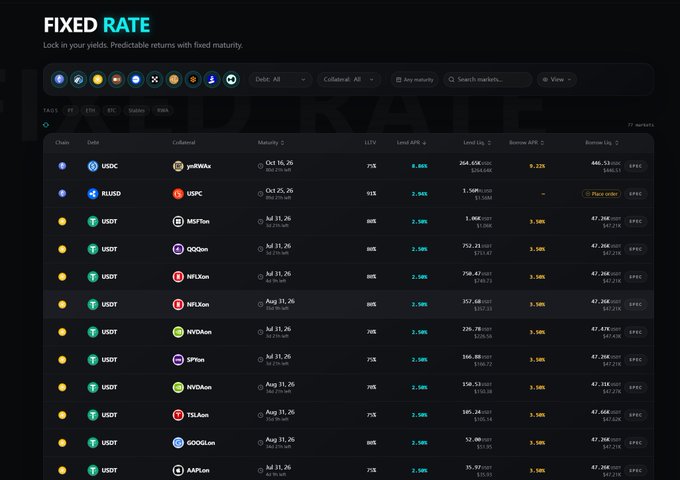
Task: Click SPEC button in MSFTon row
Action: (x=636, y=222)
